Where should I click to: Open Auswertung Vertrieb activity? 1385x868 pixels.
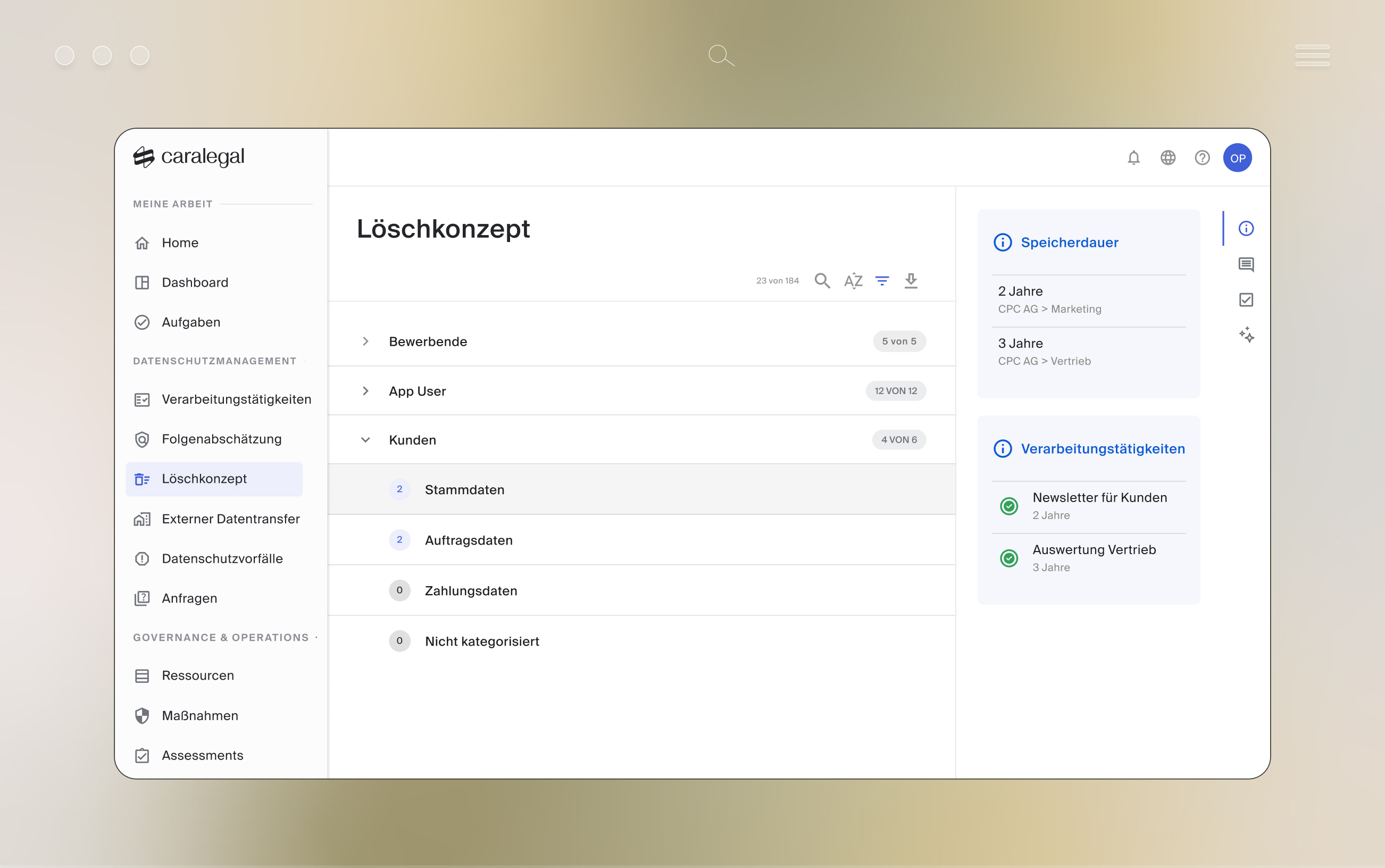pos(1088,558)
